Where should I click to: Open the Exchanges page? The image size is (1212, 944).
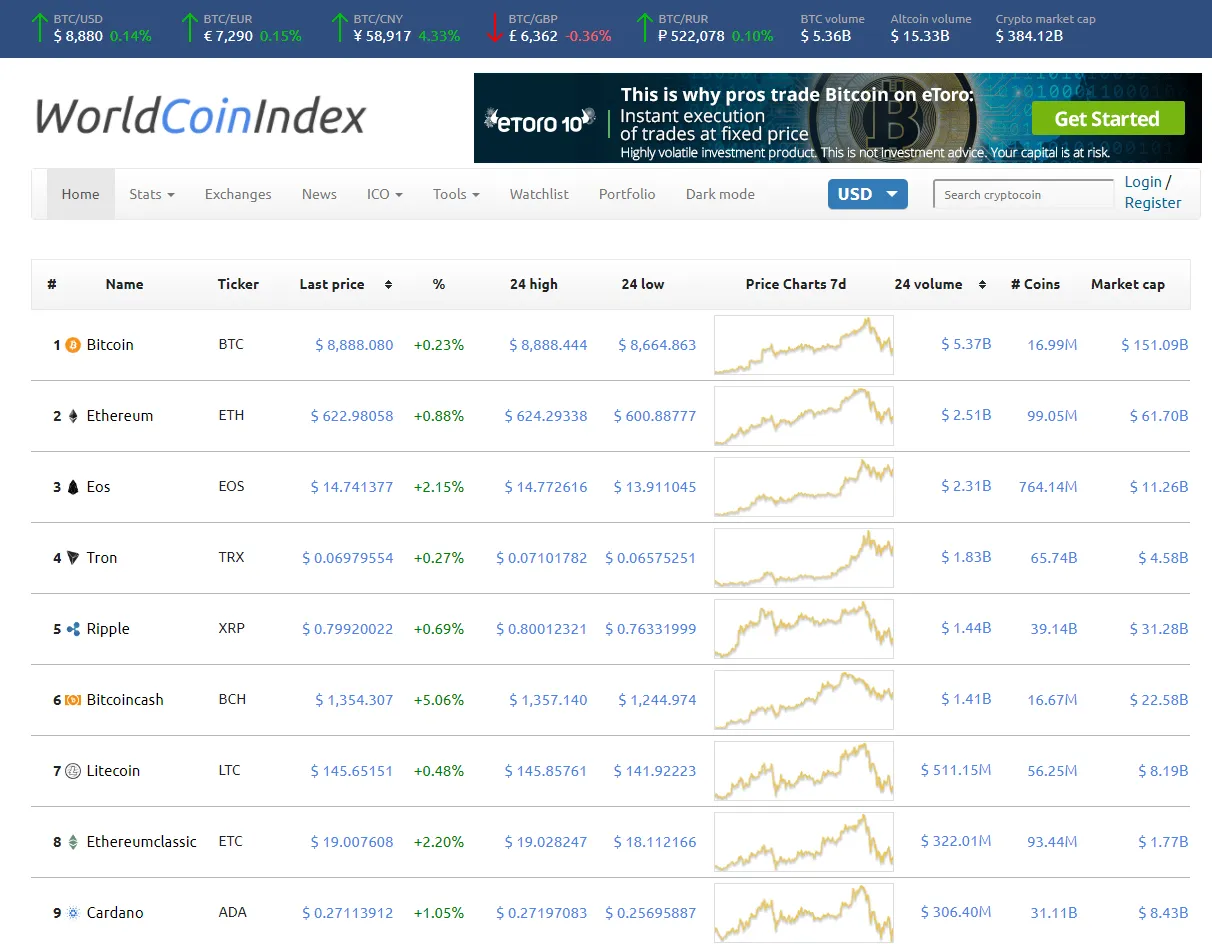(x=238, y=194)
